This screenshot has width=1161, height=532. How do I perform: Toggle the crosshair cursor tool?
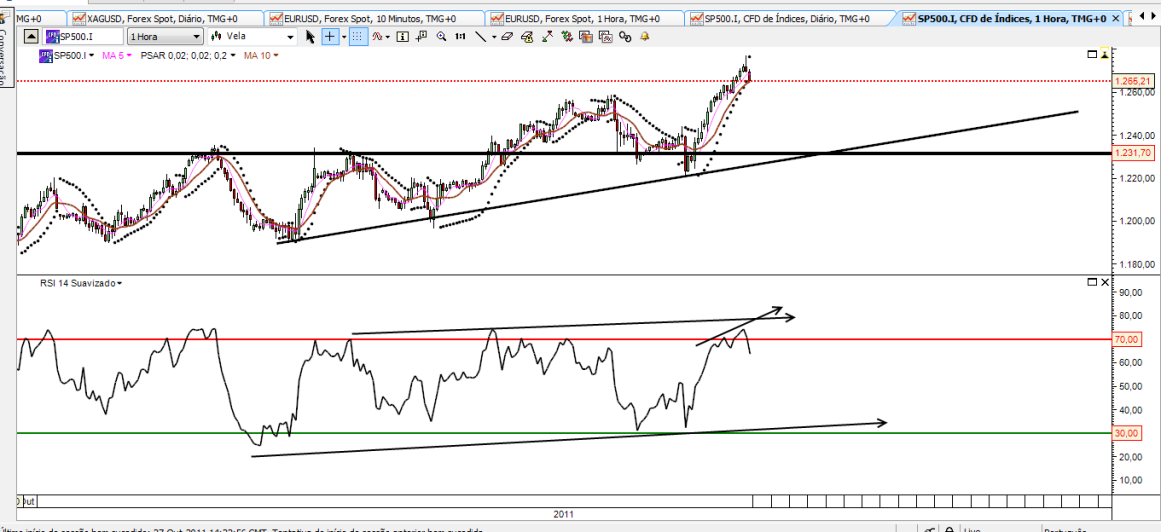[330, 36]
